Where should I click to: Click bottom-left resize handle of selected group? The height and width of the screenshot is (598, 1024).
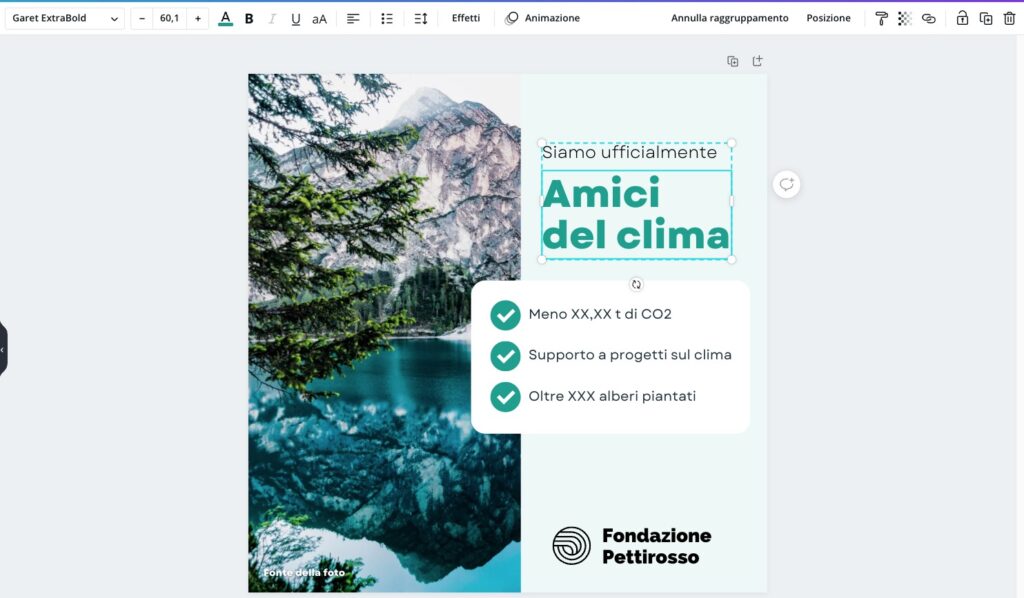point(541,260)
